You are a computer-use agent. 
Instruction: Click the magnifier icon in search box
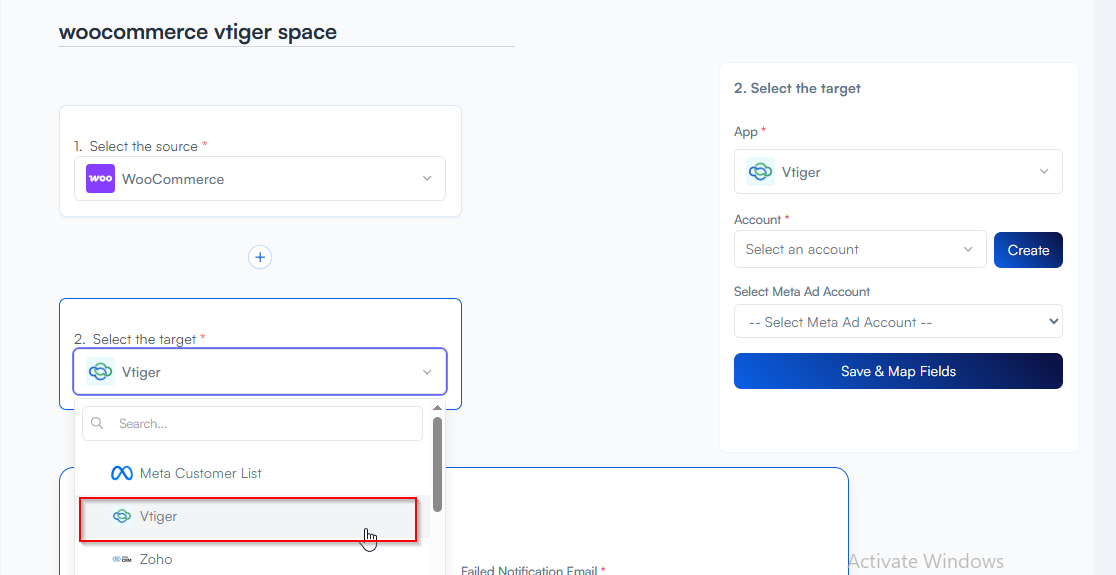98,424
